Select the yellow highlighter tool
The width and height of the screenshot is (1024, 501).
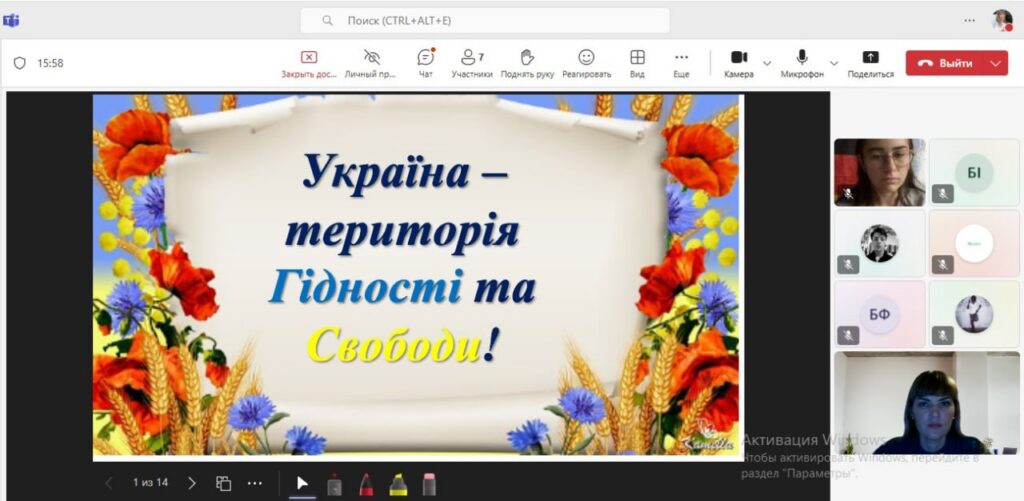(x=398, y=484)
